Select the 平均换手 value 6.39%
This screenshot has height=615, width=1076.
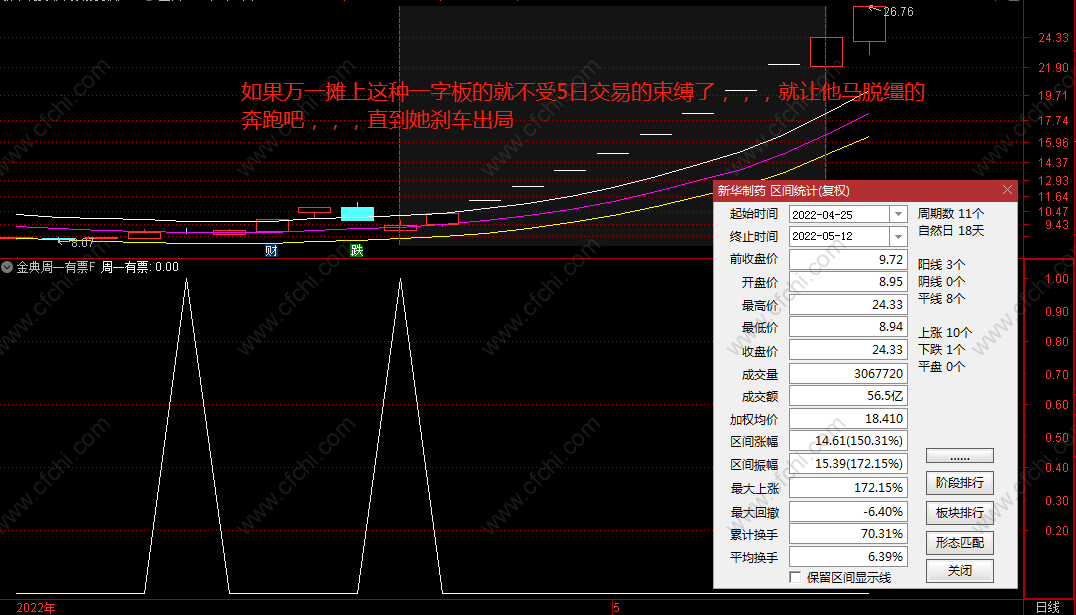click(848, 557)
